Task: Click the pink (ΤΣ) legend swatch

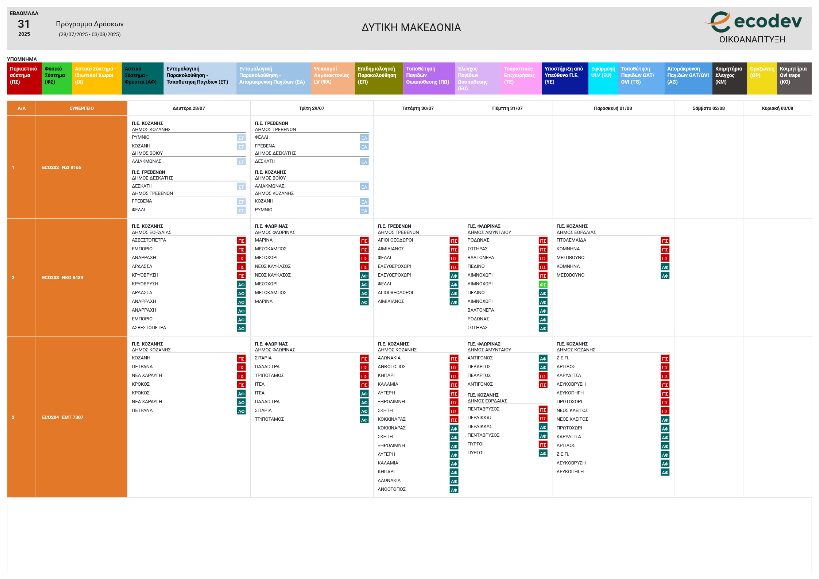Action: point(521,78)
